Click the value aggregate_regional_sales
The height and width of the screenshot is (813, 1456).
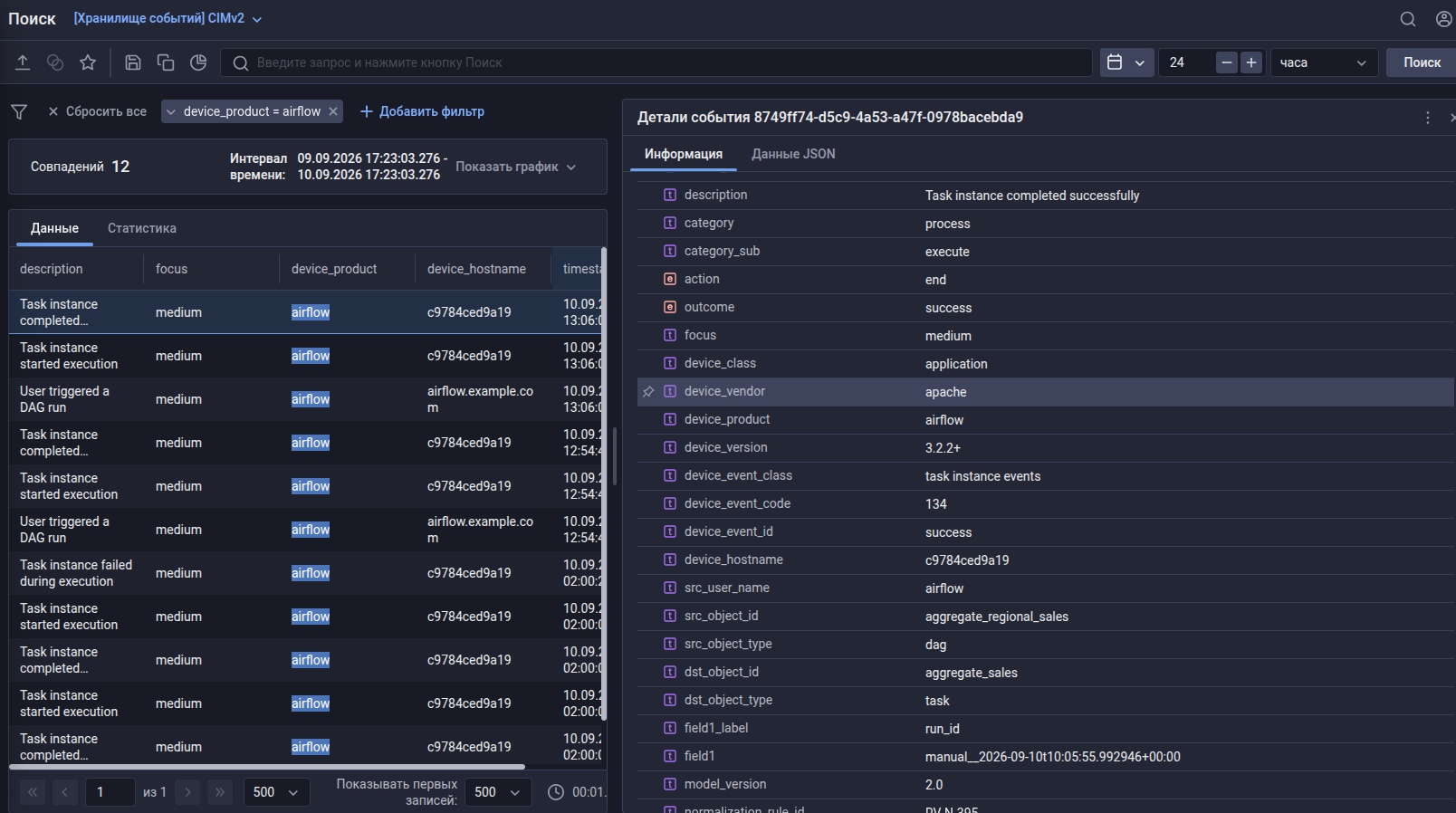click(997, 617)
